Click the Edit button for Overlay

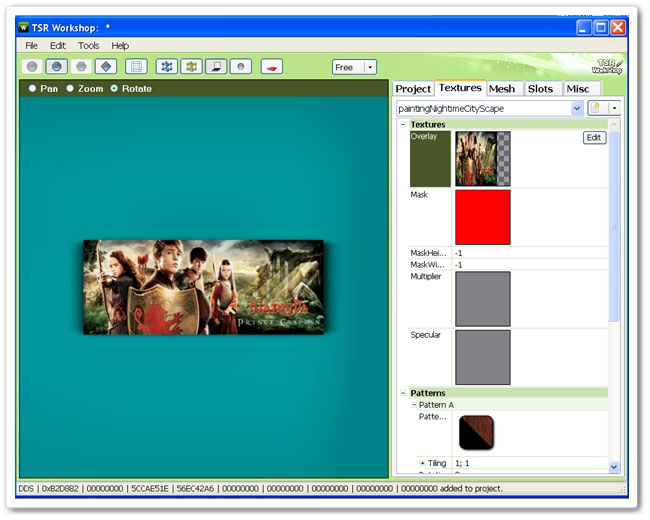pyautogui.click(x=594, y=138)
